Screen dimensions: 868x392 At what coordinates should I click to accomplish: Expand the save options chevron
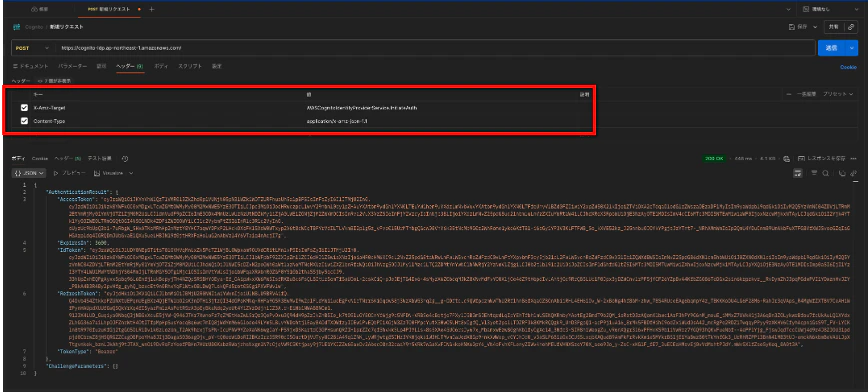[816, 27]
